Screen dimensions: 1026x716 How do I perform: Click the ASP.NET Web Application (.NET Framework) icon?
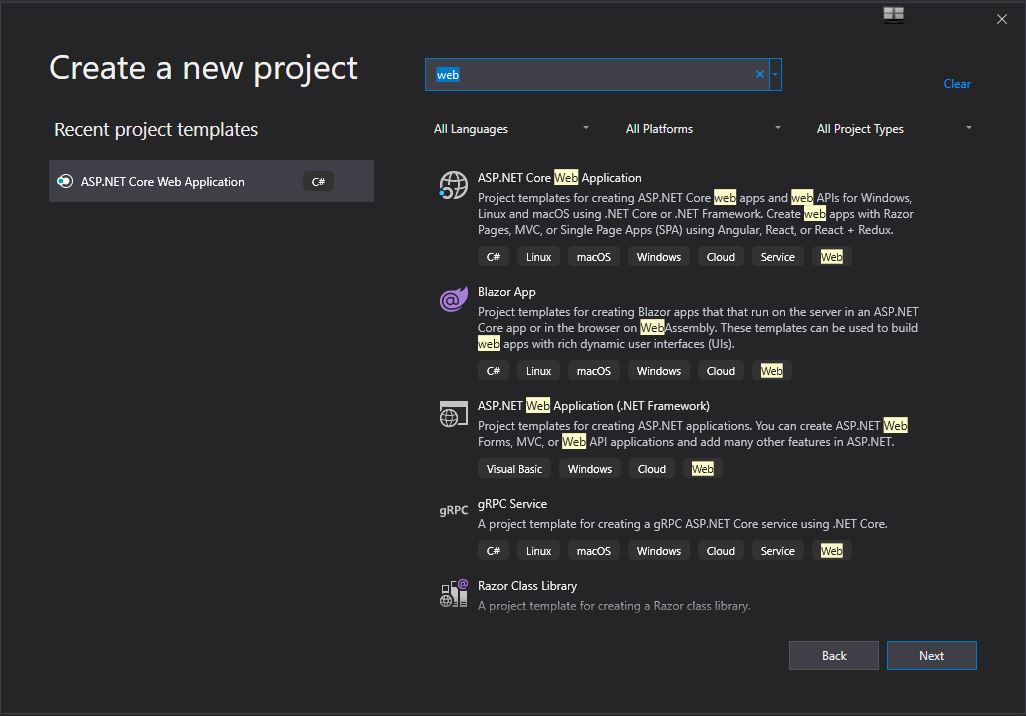(x=453, y=414)
